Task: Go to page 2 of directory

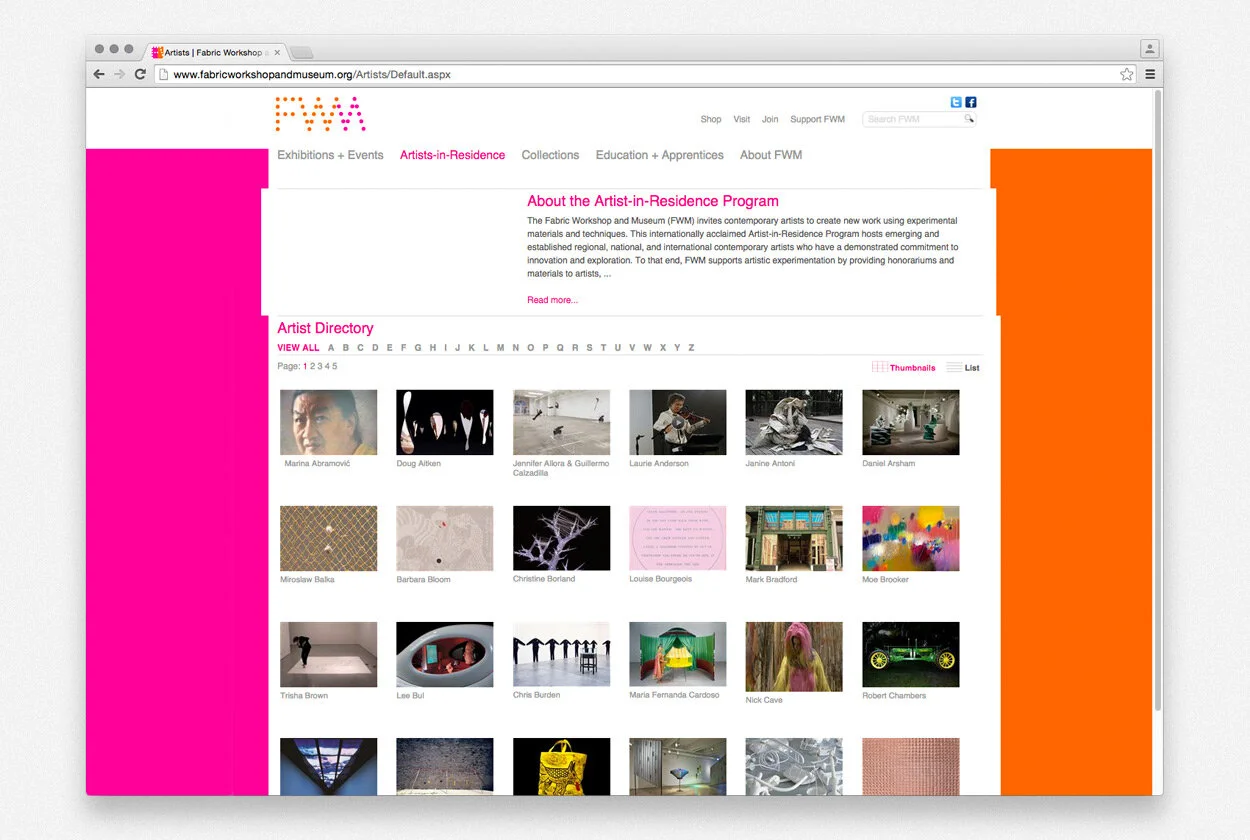Action: [313, 366]
